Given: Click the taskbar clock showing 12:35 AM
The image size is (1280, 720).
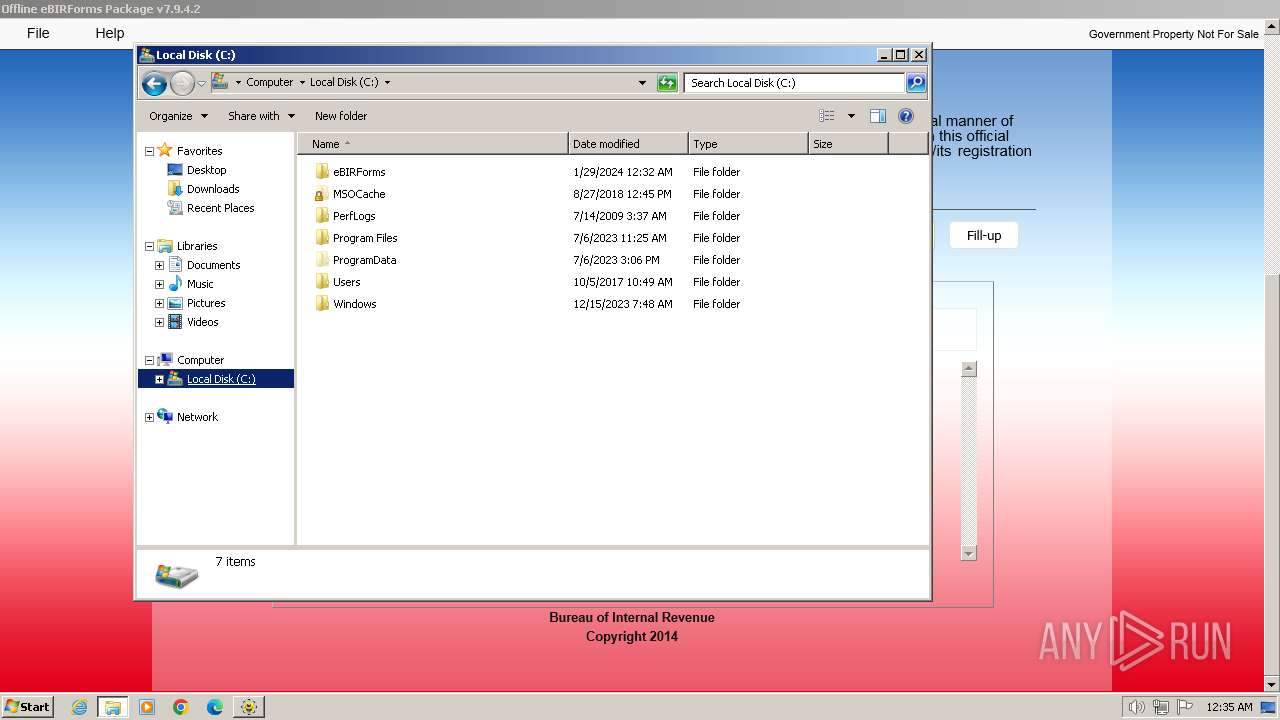Looking at the screenshot, I should (x=1229, y=707).
